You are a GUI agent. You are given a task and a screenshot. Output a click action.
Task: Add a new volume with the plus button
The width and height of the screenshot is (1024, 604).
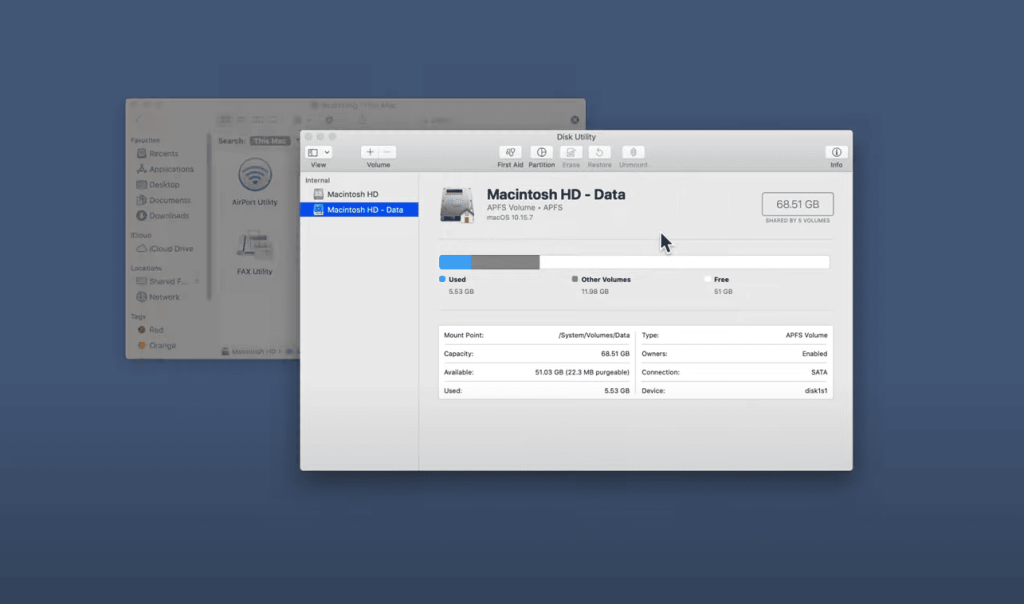370,152
